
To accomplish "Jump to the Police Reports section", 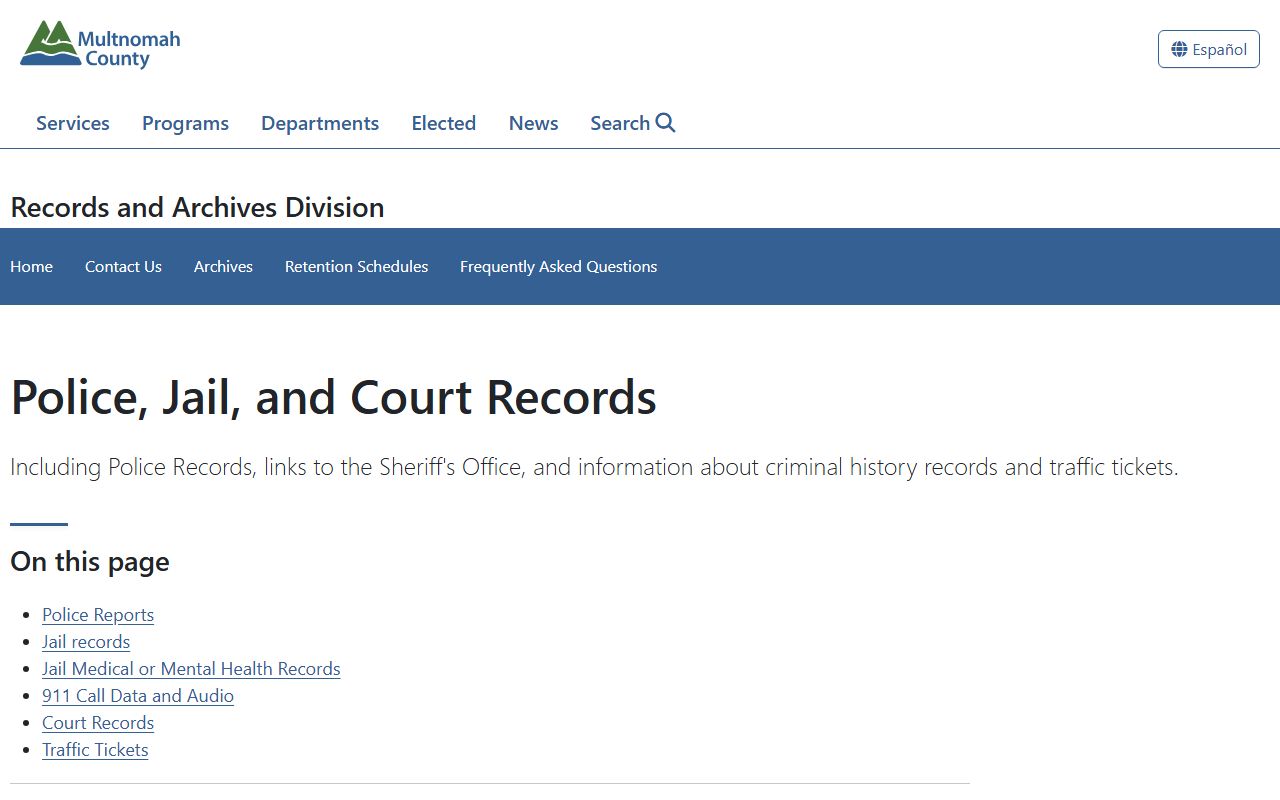I will (x=98, y=615).
